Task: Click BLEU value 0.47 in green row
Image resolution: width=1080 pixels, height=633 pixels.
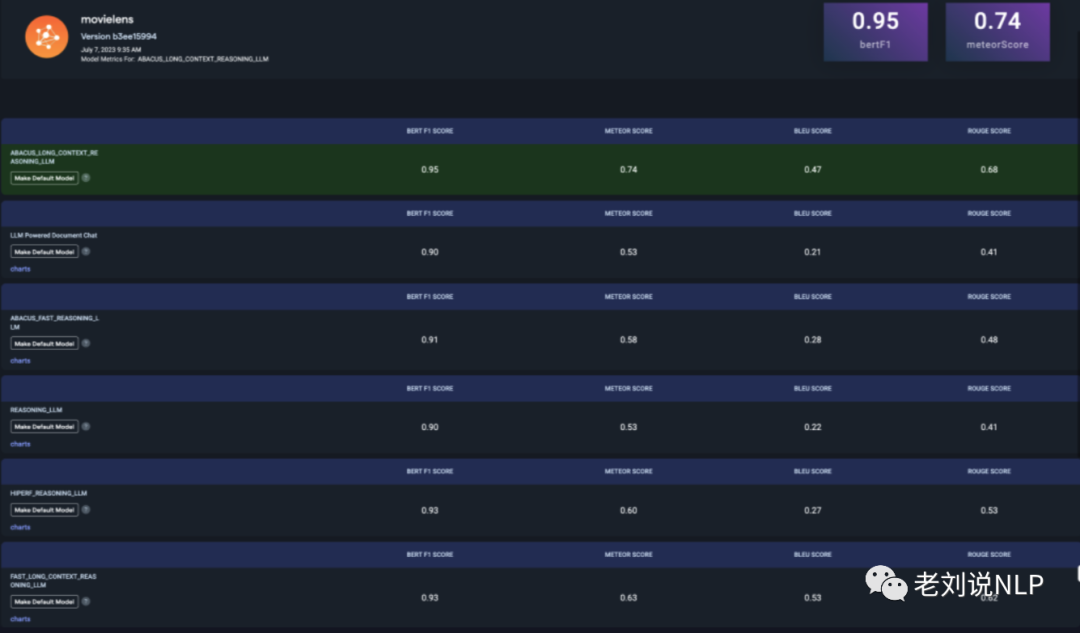Action: (813, 169)
